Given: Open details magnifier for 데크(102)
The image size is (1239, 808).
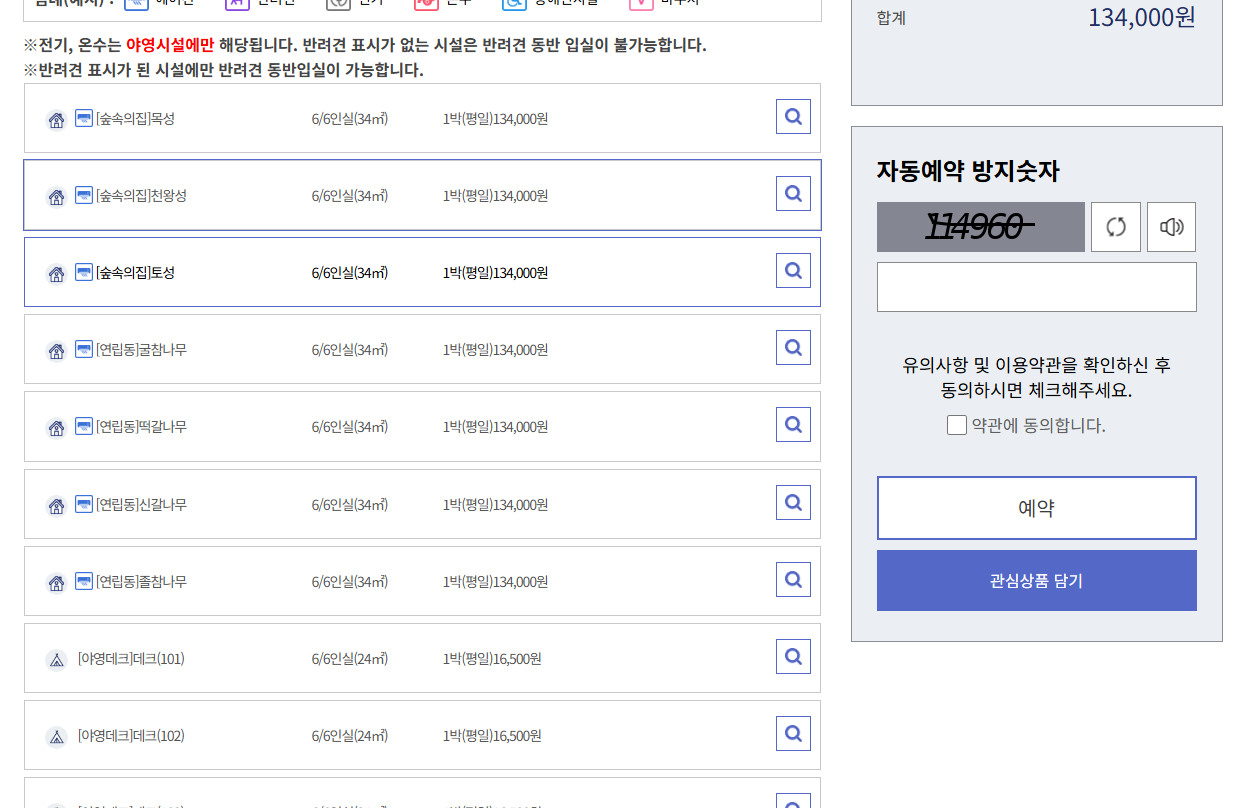Looking at the screenshot, I should coord(793,734).
